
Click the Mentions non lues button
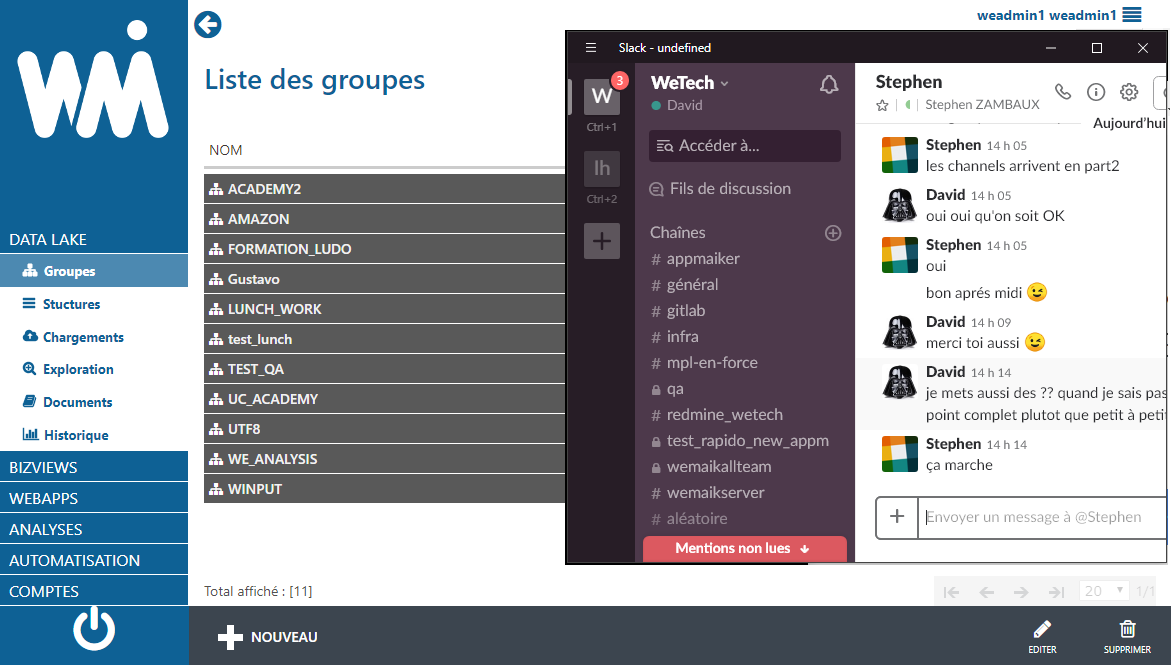(x=744, y=548)
